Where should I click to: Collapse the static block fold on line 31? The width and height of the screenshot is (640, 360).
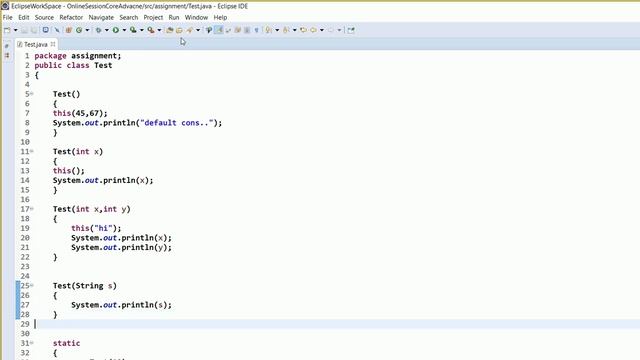pos(32,343)
